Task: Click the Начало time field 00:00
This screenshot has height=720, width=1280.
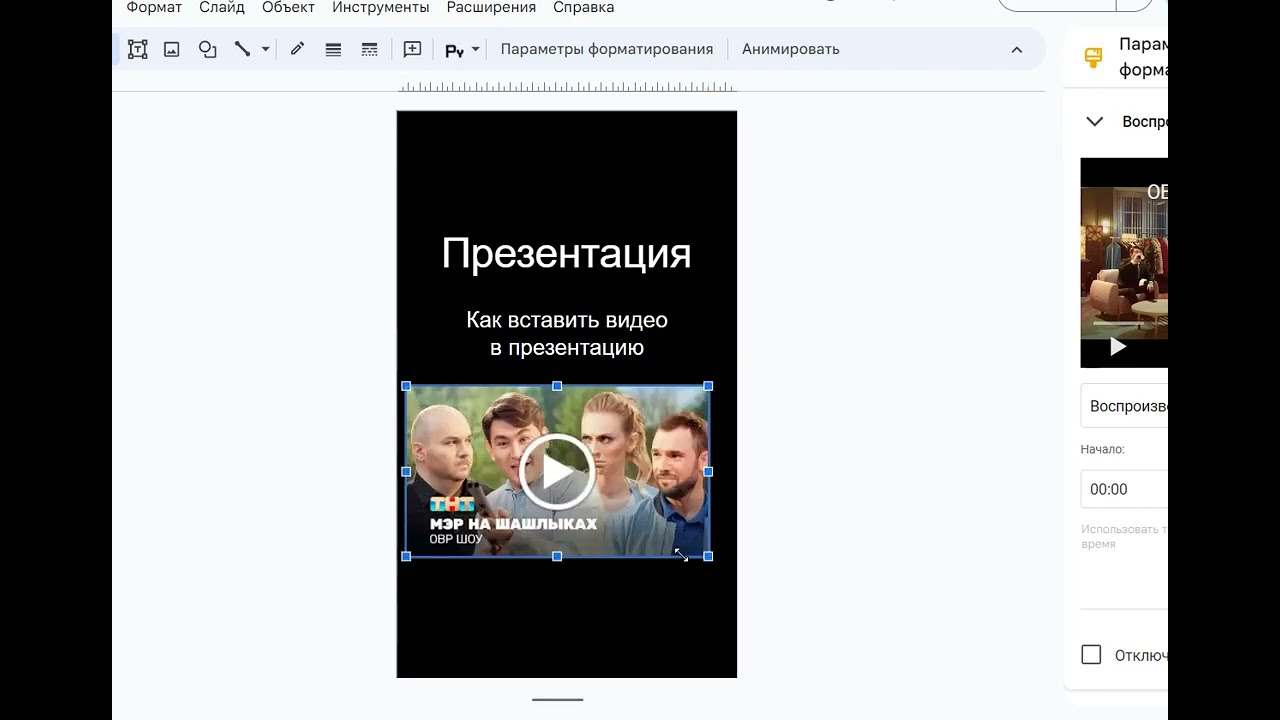Action: pyautogui.click(x=1124, y=489)
